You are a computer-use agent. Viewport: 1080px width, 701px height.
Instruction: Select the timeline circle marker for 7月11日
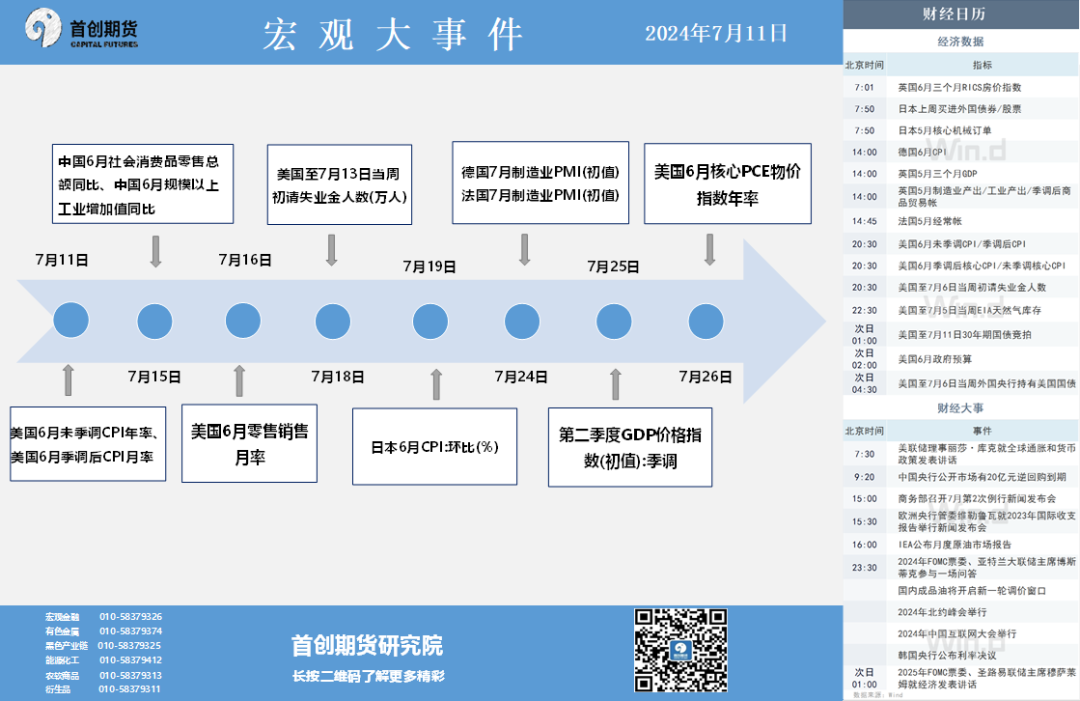(71, 320)
